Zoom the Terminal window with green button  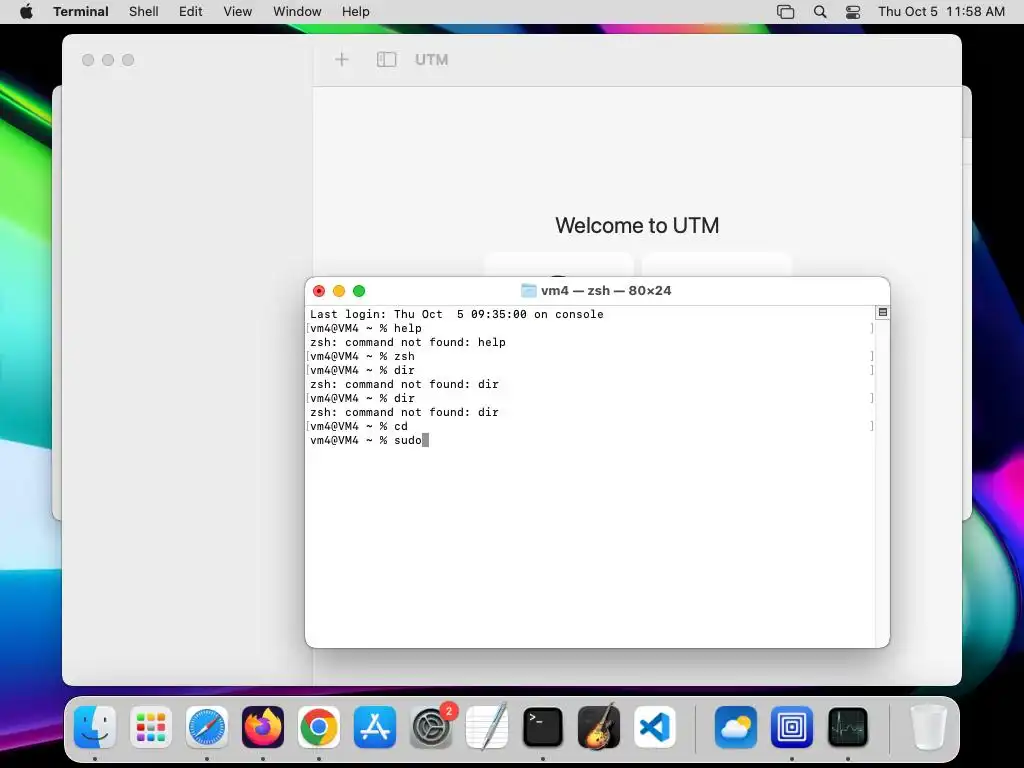[359, 291]
